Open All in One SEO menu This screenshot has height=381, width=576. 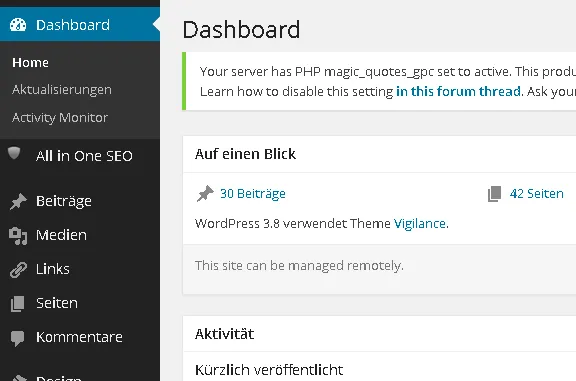84,156
